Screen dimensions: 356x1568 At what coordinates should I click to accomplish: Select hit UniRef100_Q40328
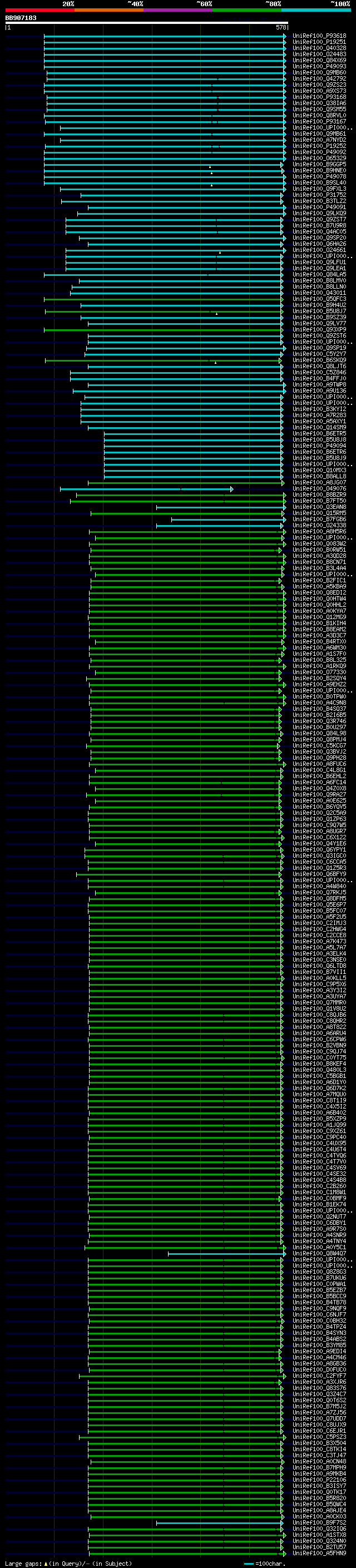(x=319, y=48)
